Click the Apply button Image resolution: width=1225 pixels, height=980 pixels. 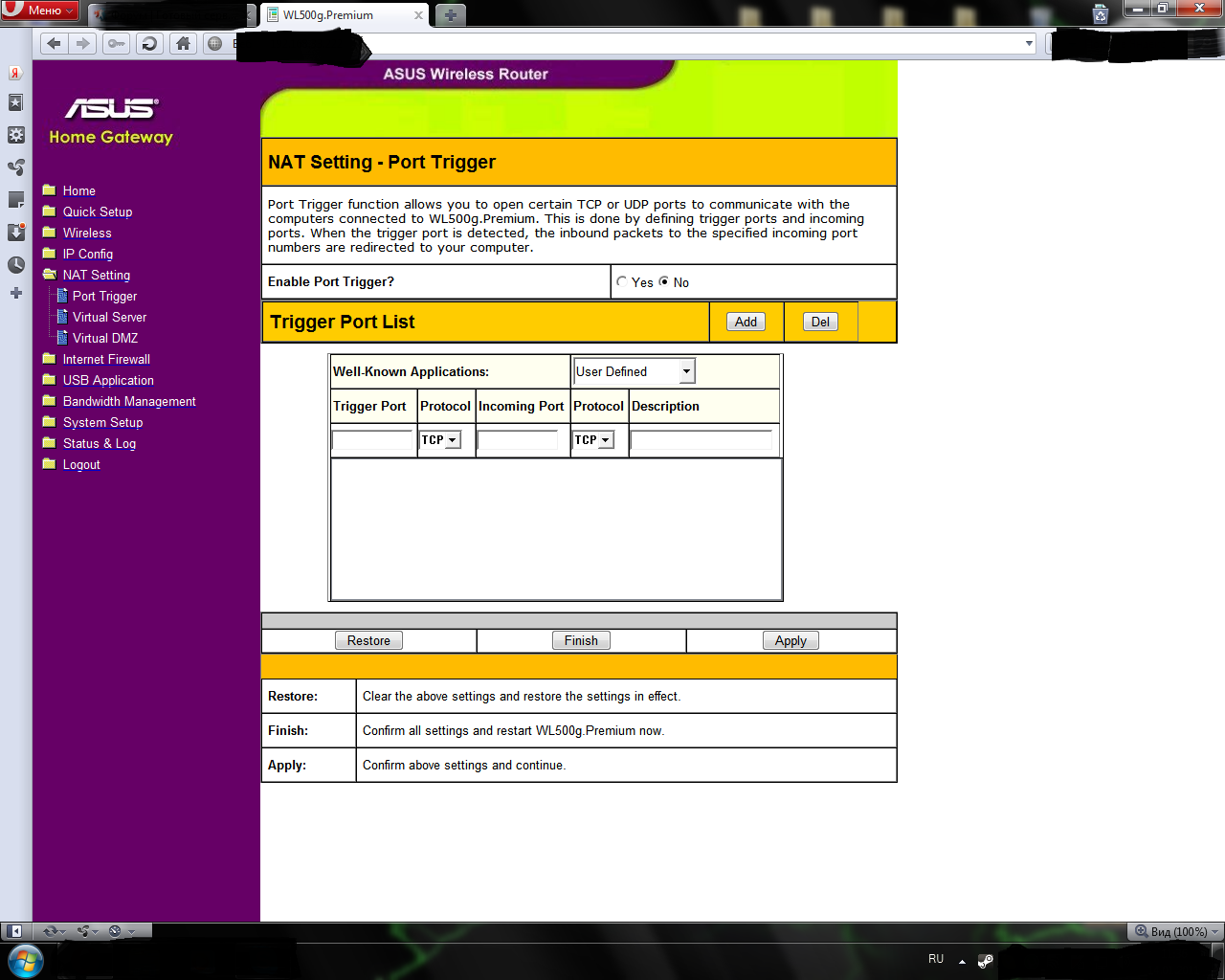(791, 640)
